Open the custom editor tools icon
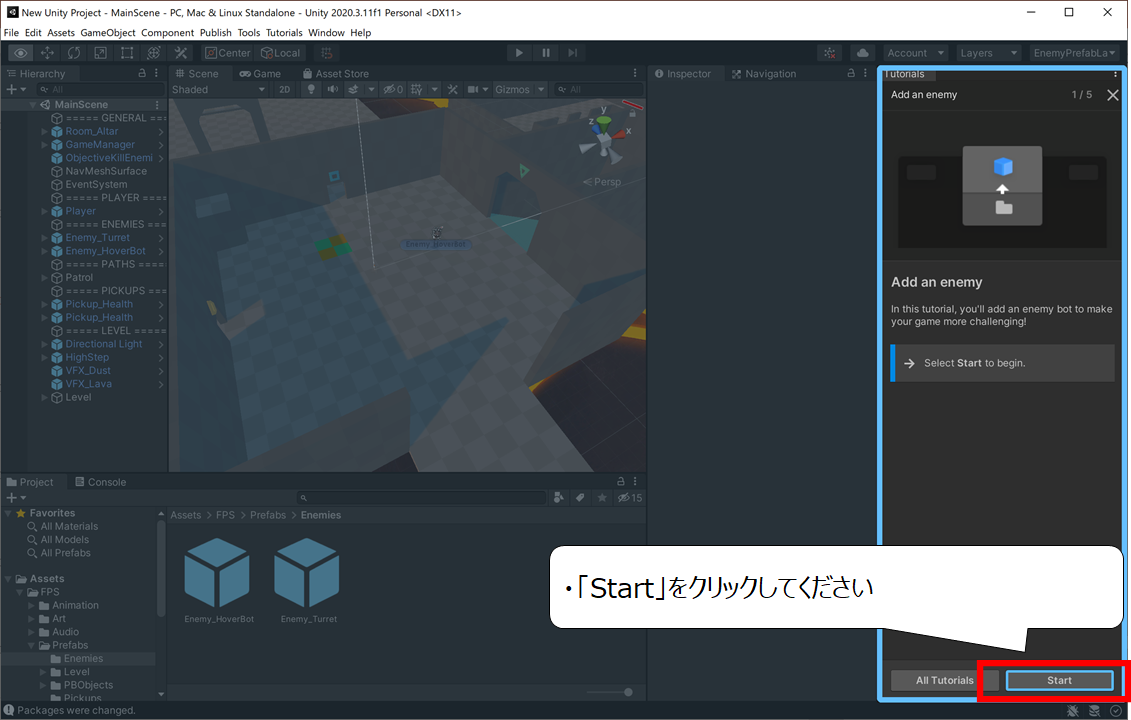1131x720 pixels. [180, 53]
